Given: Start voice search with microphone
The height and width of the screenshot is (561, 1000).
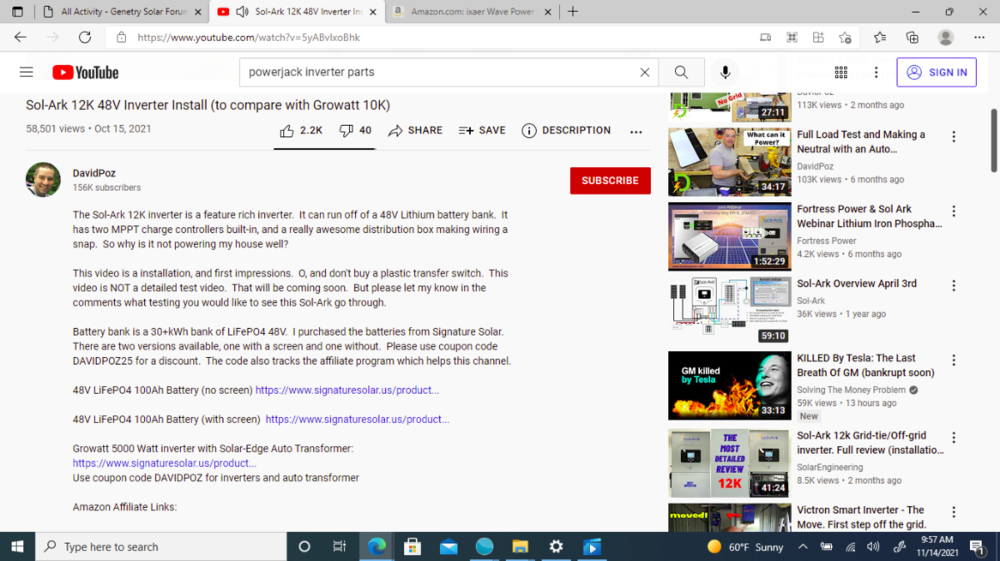Looking at the screenshot, I should point(724,72).
